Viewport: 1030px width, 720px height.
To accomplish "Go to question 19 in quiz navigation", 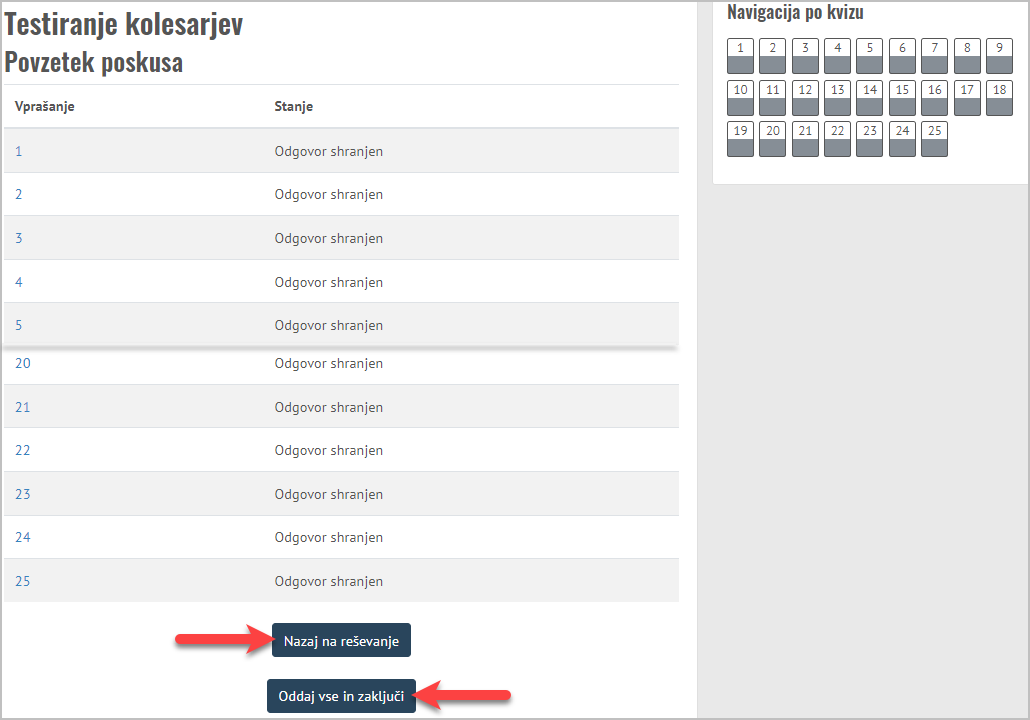I will pyautogui.click(x=740, y=139).
